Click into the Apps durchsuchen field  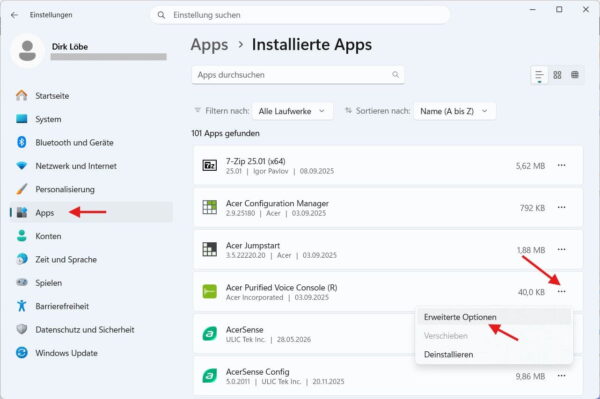[298, 75]
